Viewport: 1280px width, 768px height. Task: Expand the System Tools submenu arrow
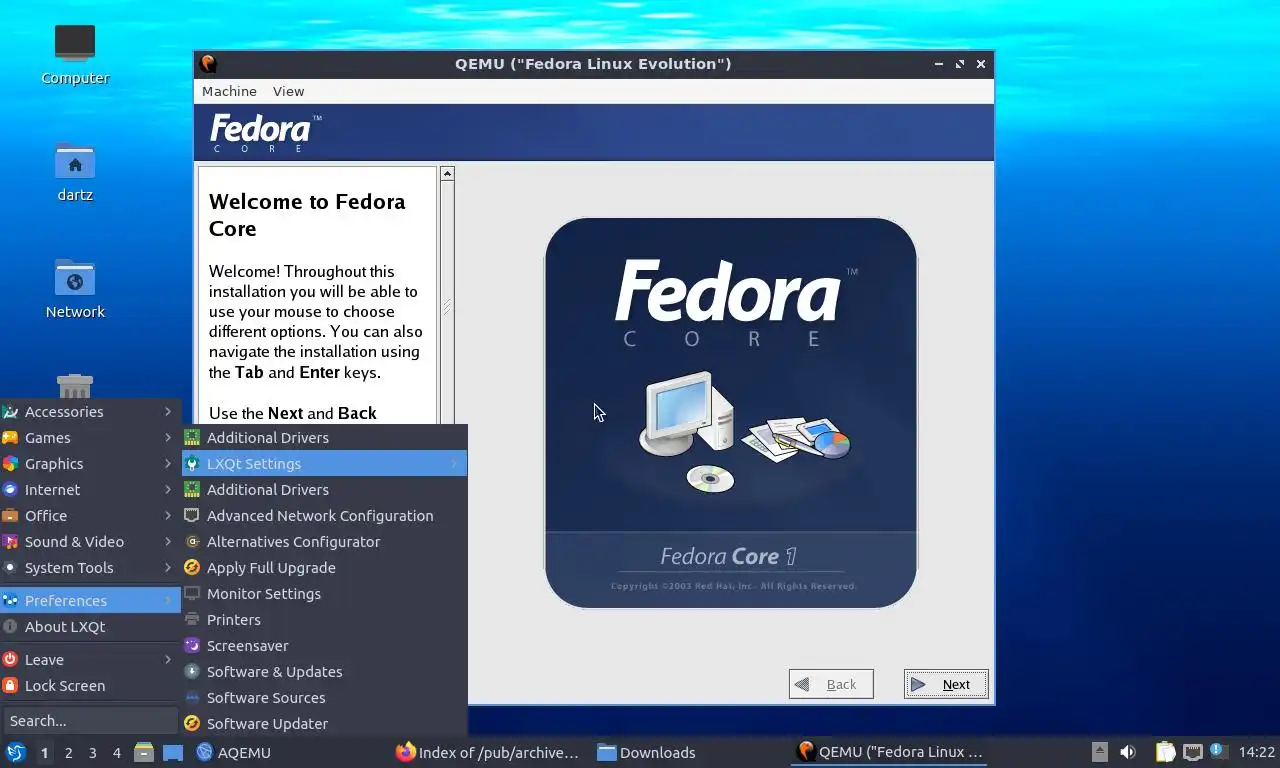pyautogui.click(x=168, y=568)
